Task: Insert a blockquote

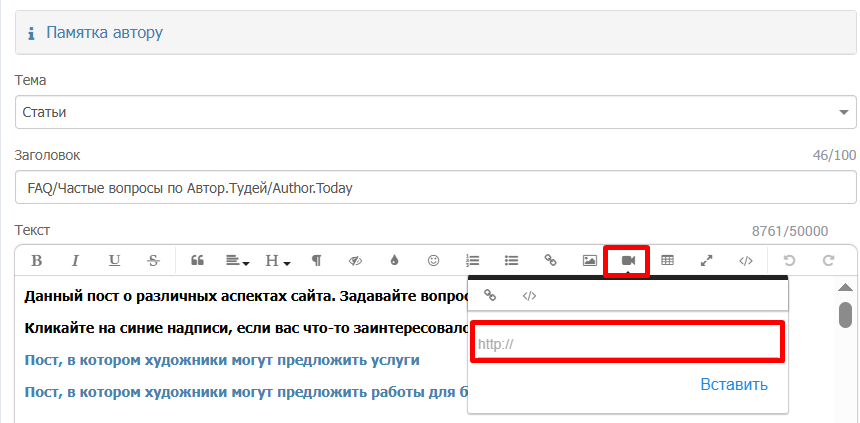Action: (197, 261)
